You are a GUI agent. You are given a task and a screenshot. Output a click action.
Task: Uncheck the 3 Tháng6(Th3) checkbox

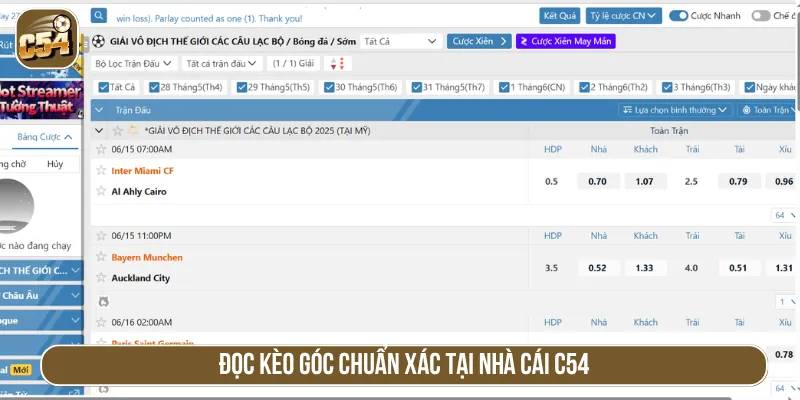(x=667, y=87)
